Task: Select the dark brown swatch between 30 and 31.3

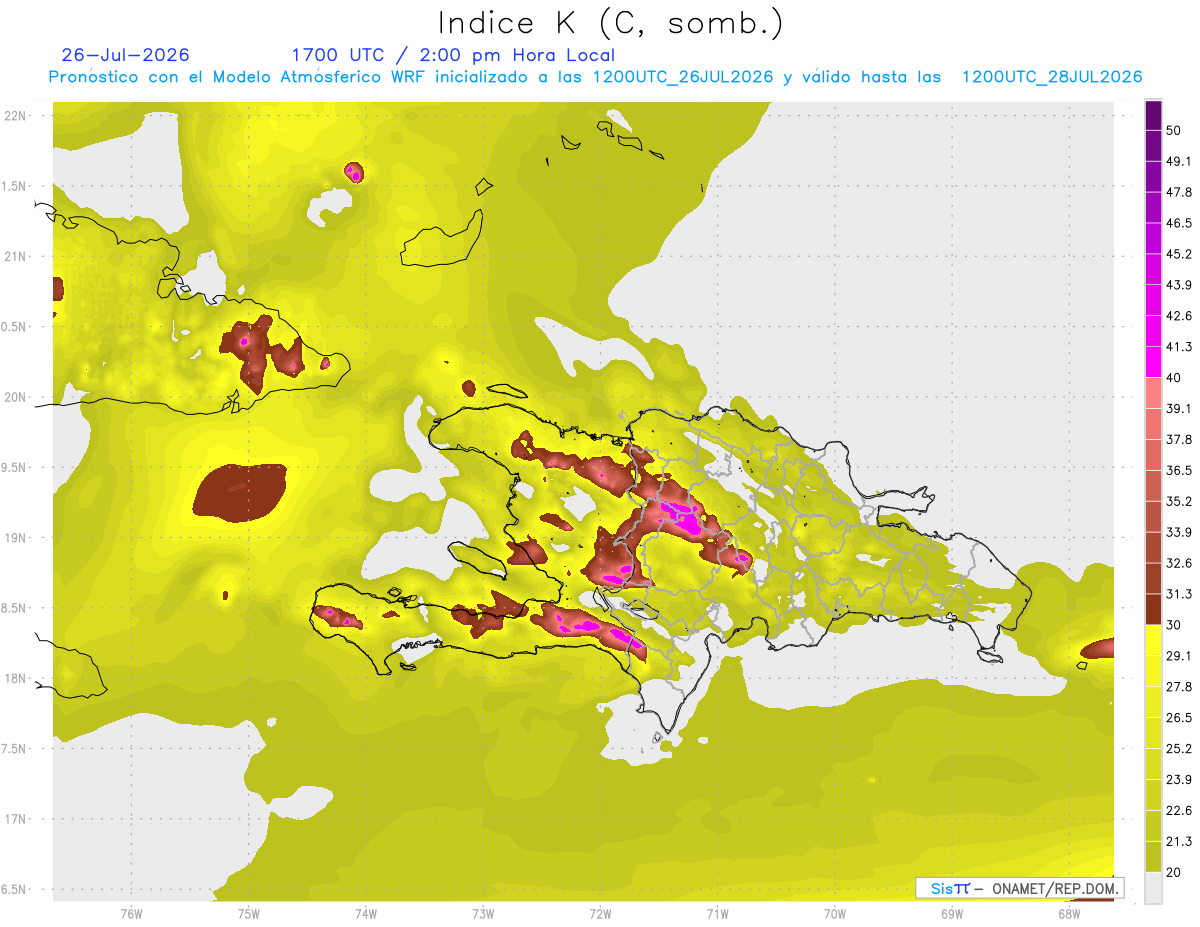Action: click(x=1153, y=609)
